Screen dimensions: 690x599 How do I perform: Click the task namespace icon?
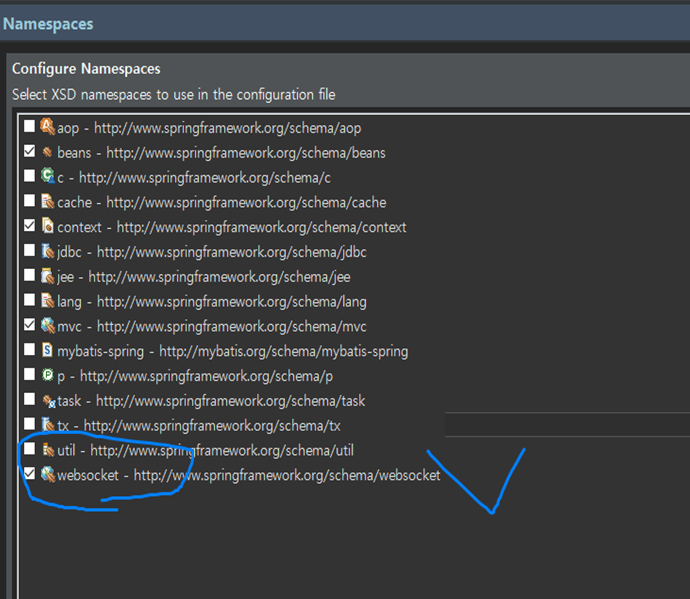point(48,401)
